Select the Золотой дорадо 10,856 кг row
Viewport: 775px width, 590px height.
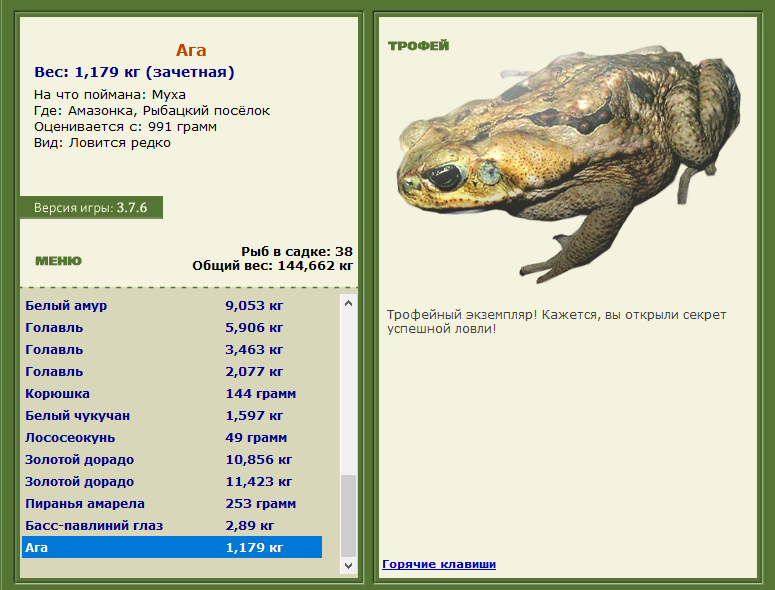coord(172,460)
